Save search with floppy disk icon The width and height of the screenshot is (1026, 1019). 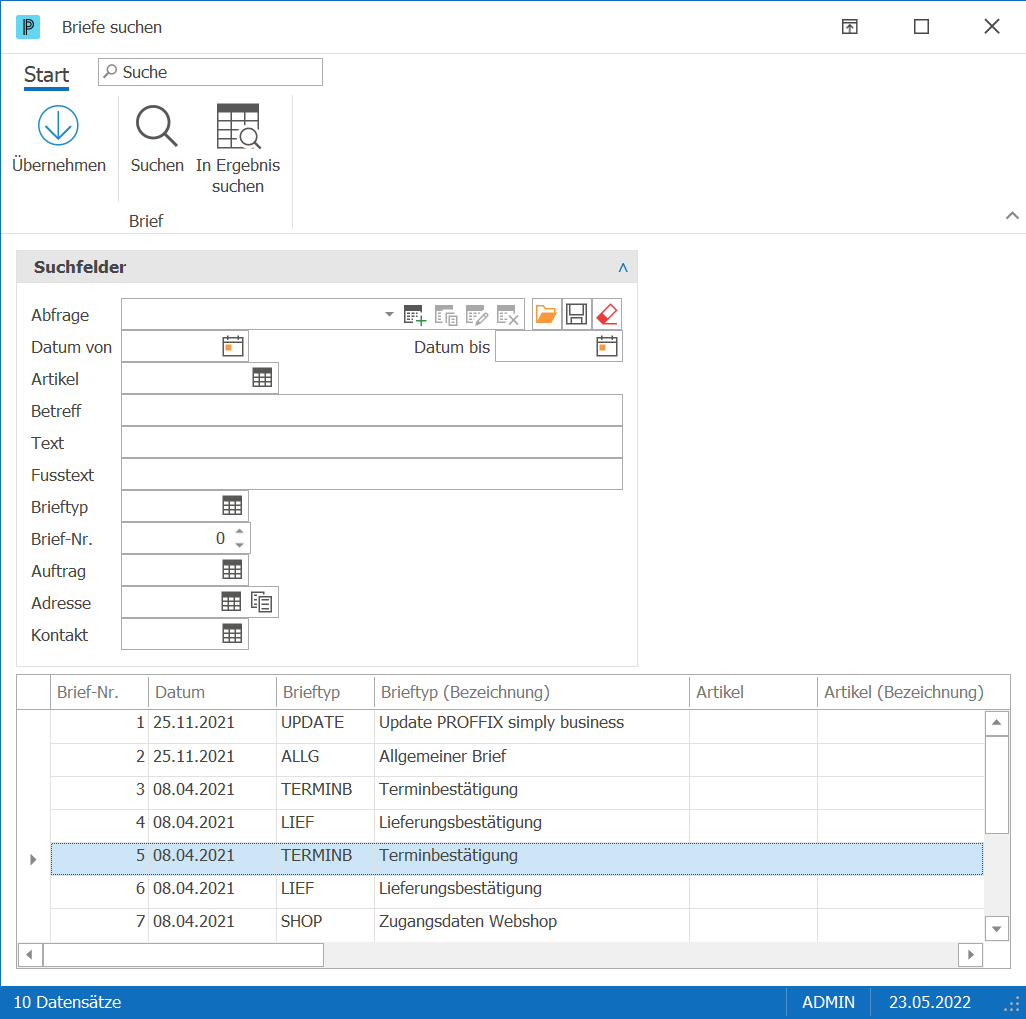pyautogui.click(x=576, y=314)
